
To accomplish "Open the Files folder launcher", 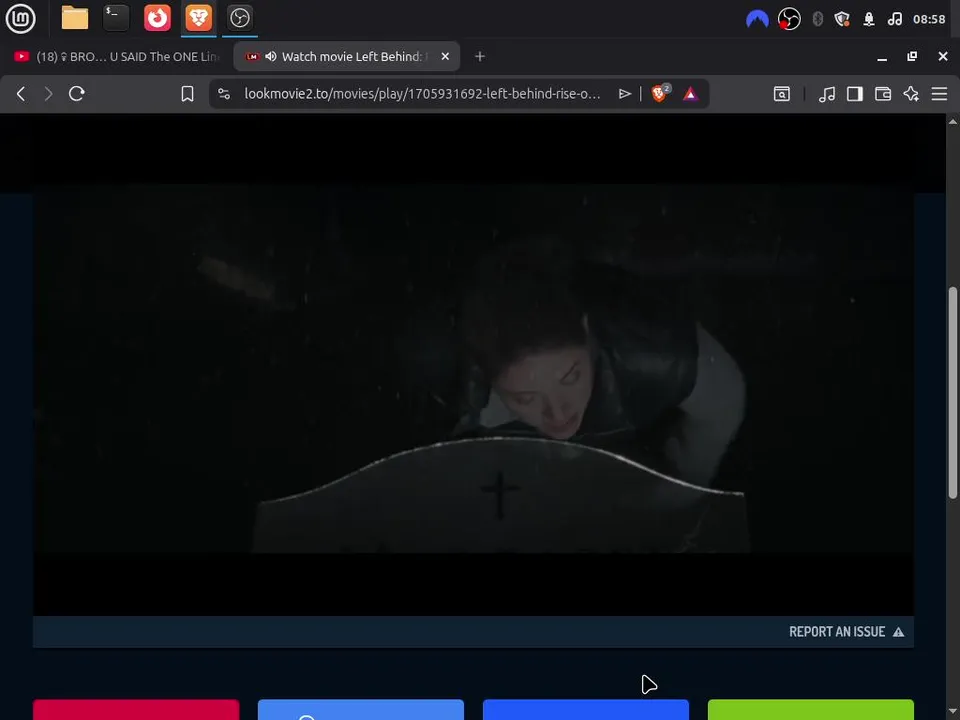I will click(75, 18).
